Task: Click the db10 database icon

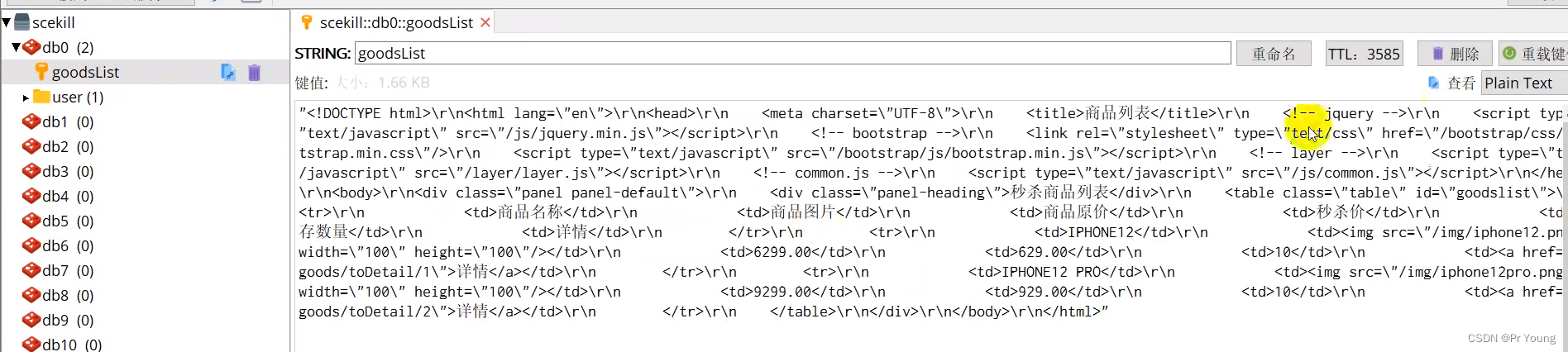Action: tap(31, 344)
